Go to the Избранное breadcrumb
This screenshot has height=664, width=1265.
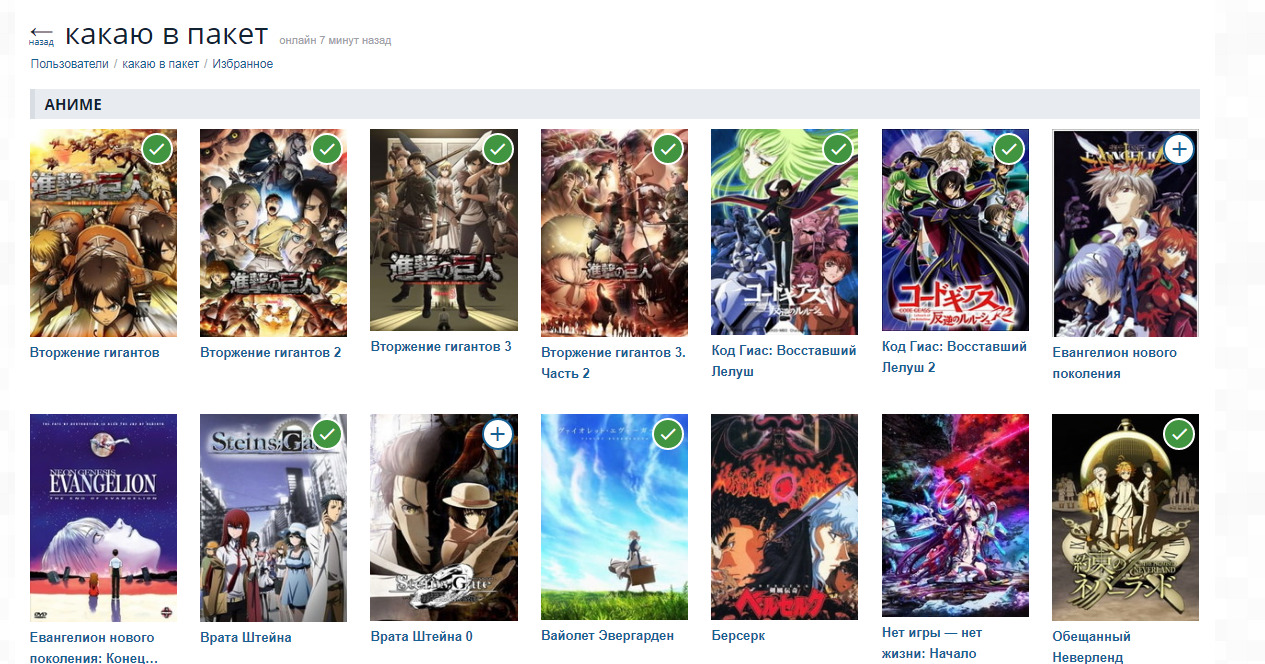242,64
